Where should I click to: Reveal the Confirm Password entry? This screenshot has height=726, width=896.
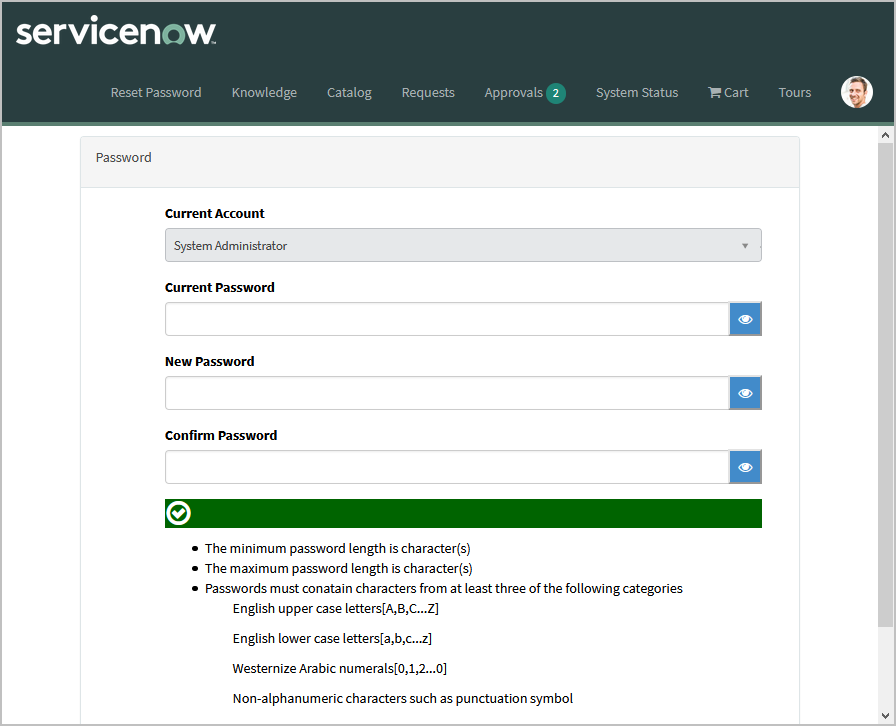point(745,467)
